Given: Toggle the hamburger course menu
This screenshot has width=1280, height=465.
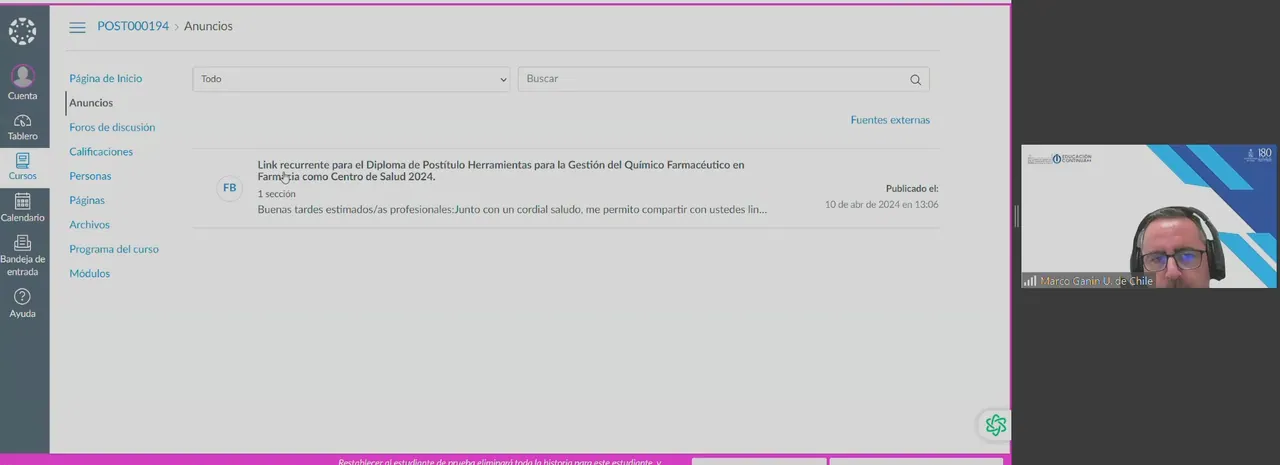Looking at the screenshot, I should click(77, 27).
